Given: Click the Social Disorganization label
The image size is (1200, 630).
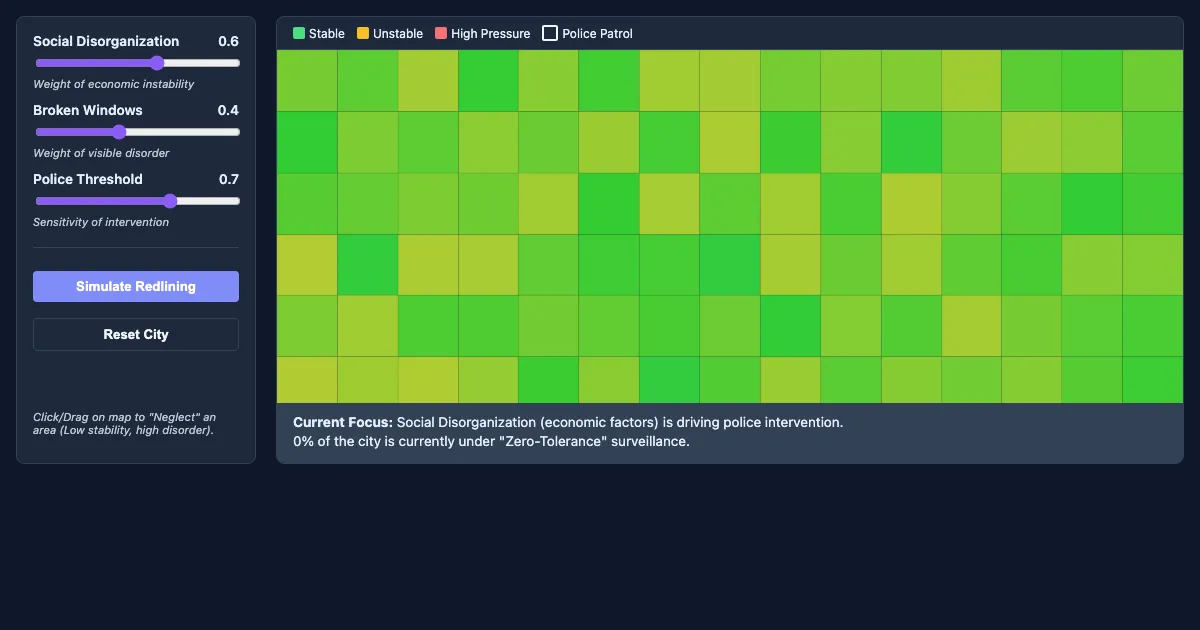Looking at the screenshot, I should coord(106,41).
